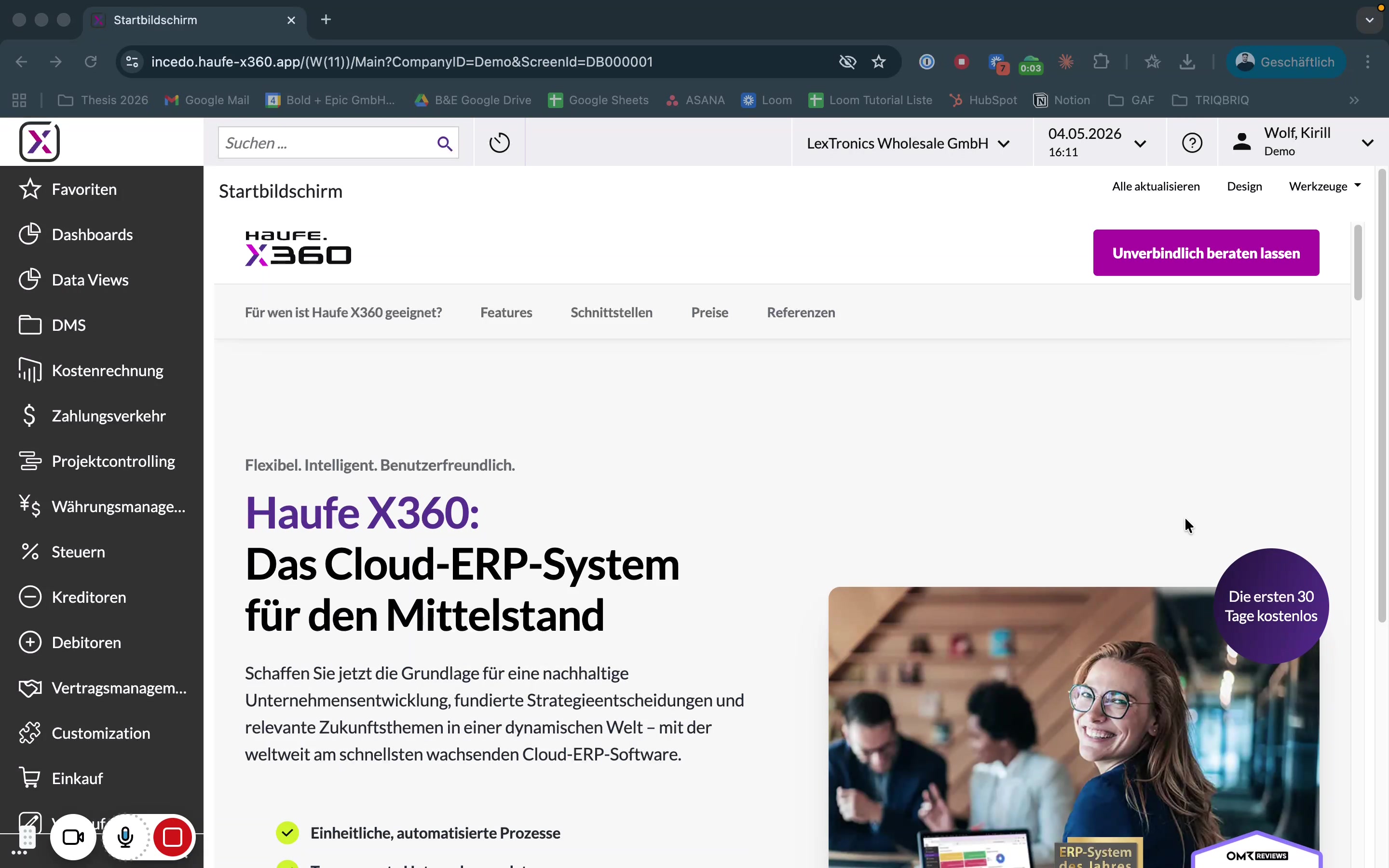Click Alle aktualisieren

1156,186
